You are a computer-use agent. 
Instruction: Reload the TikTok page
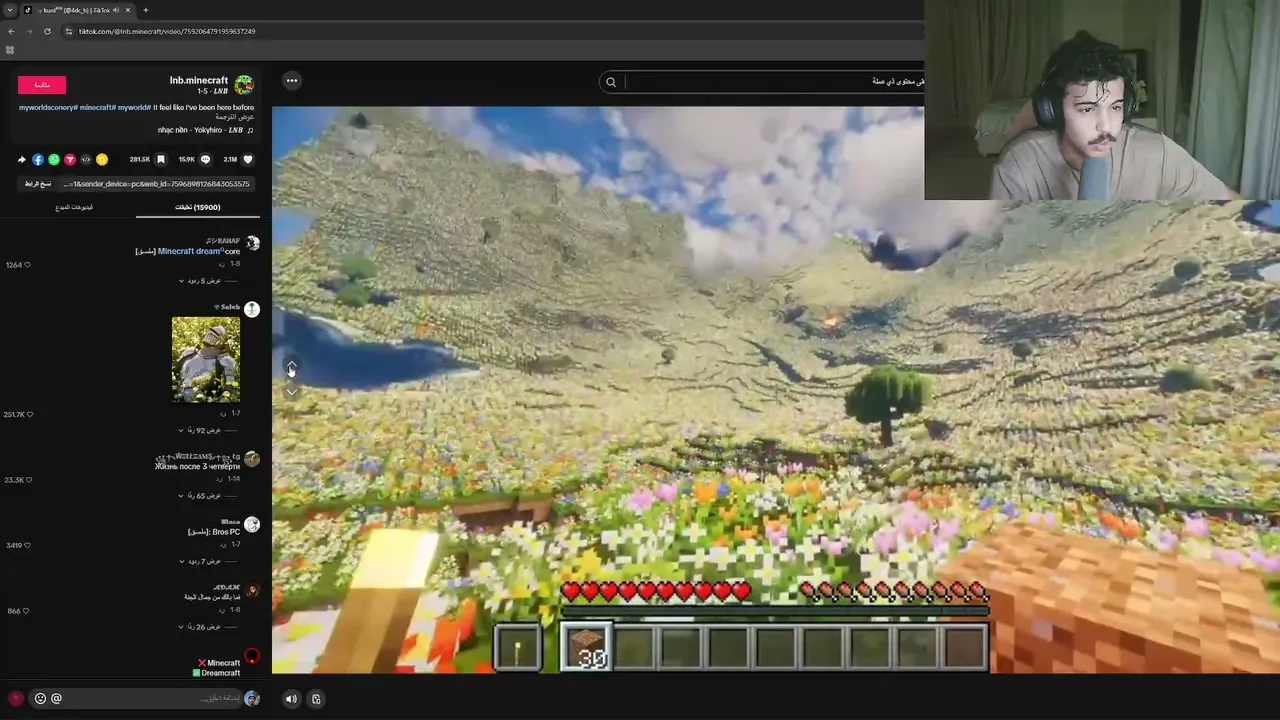coord(47,31)
